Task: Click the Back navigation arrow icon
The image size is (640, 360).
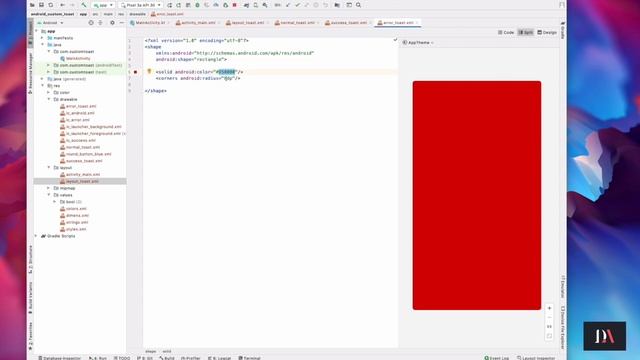Action: point(62,5)
